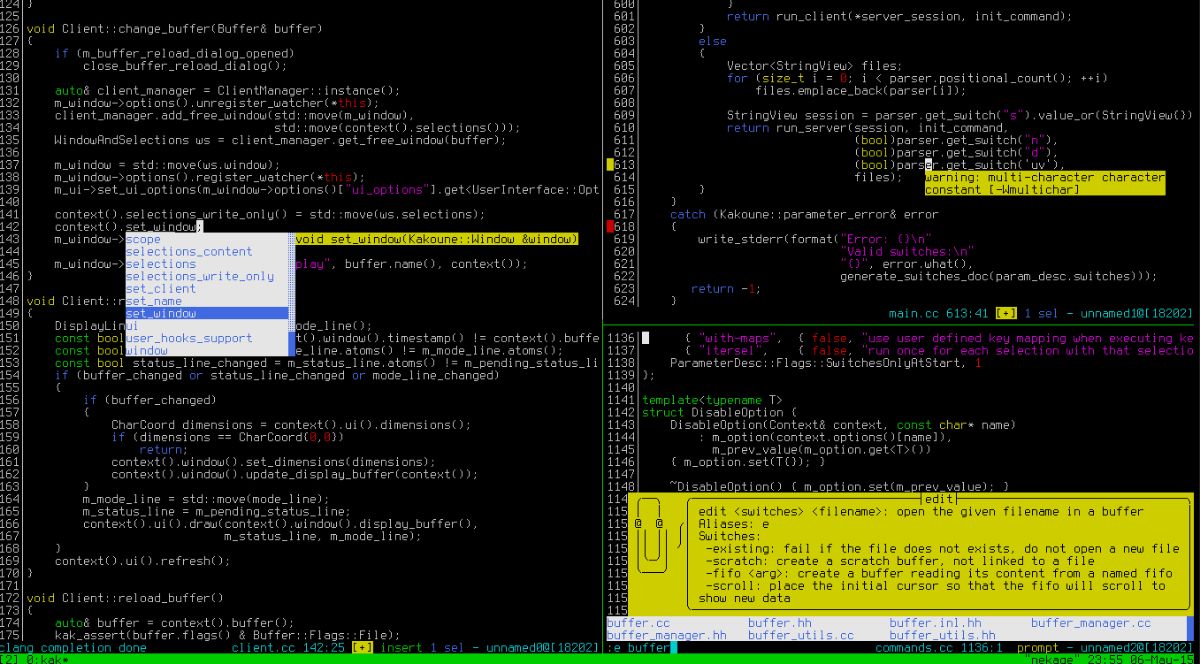
Task: Click 'template<typename T>' line
Action: tap(712, 400)
